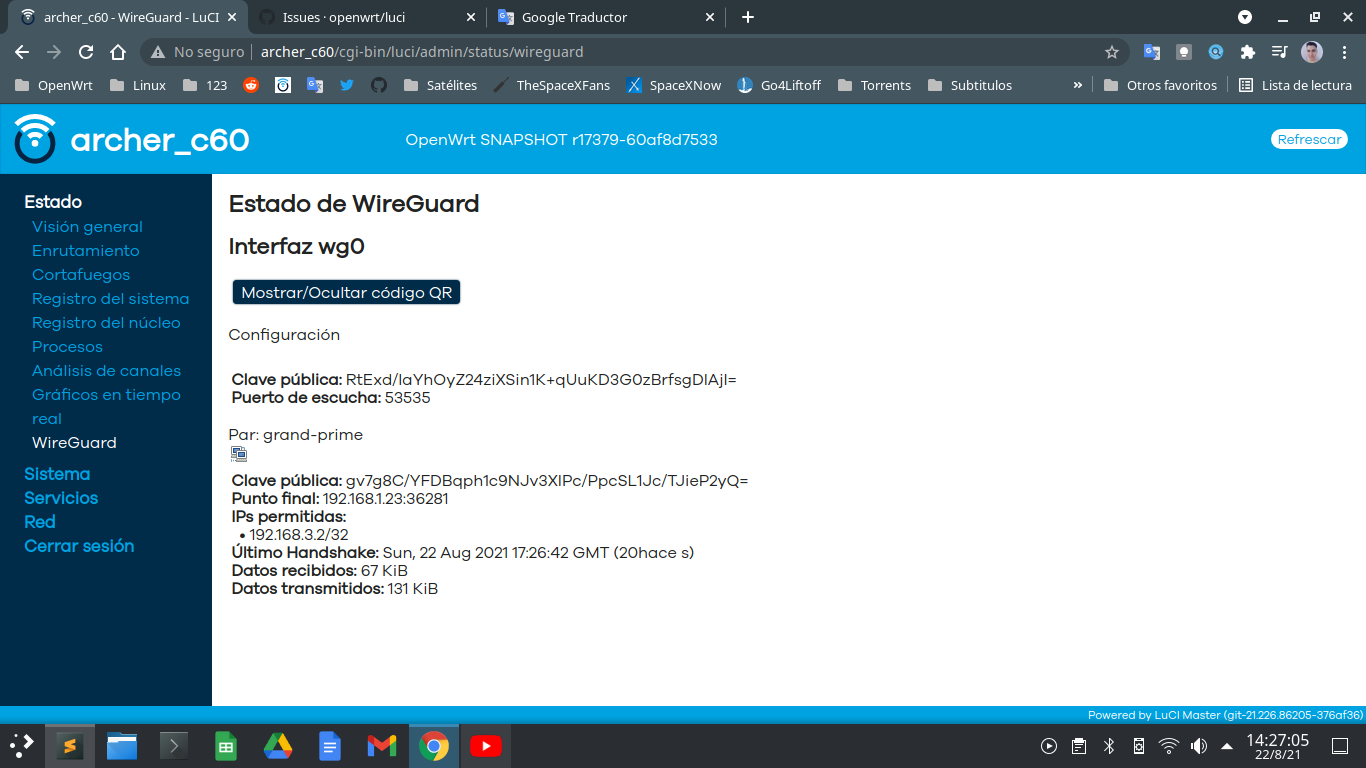This screenshot has width=1366, height=768.
Task: Open the lightbulb extension icon
Action: click(x=1184, y=52)
